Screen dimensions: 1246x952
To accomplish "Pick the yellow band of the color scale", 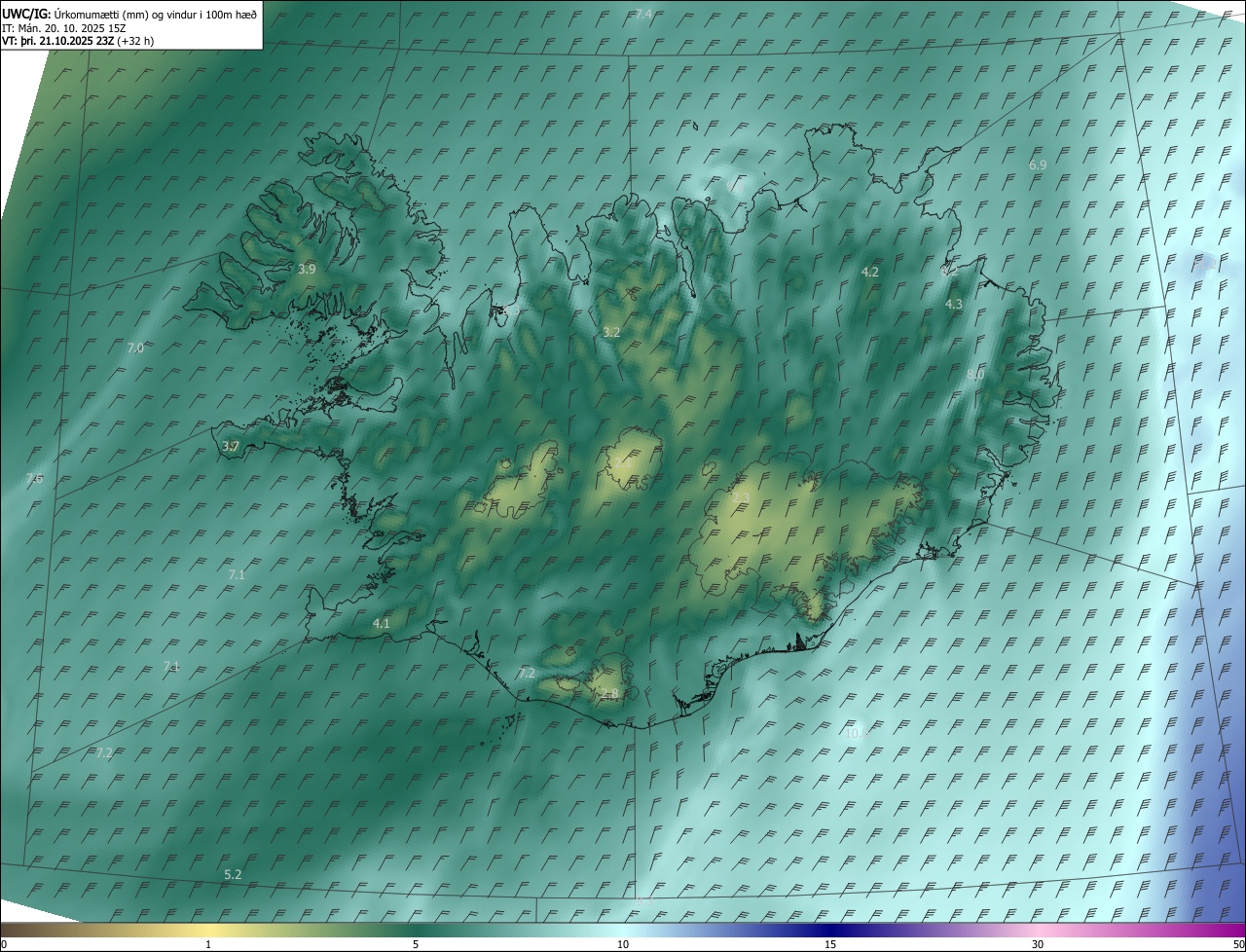I will (x=209, y=930).
